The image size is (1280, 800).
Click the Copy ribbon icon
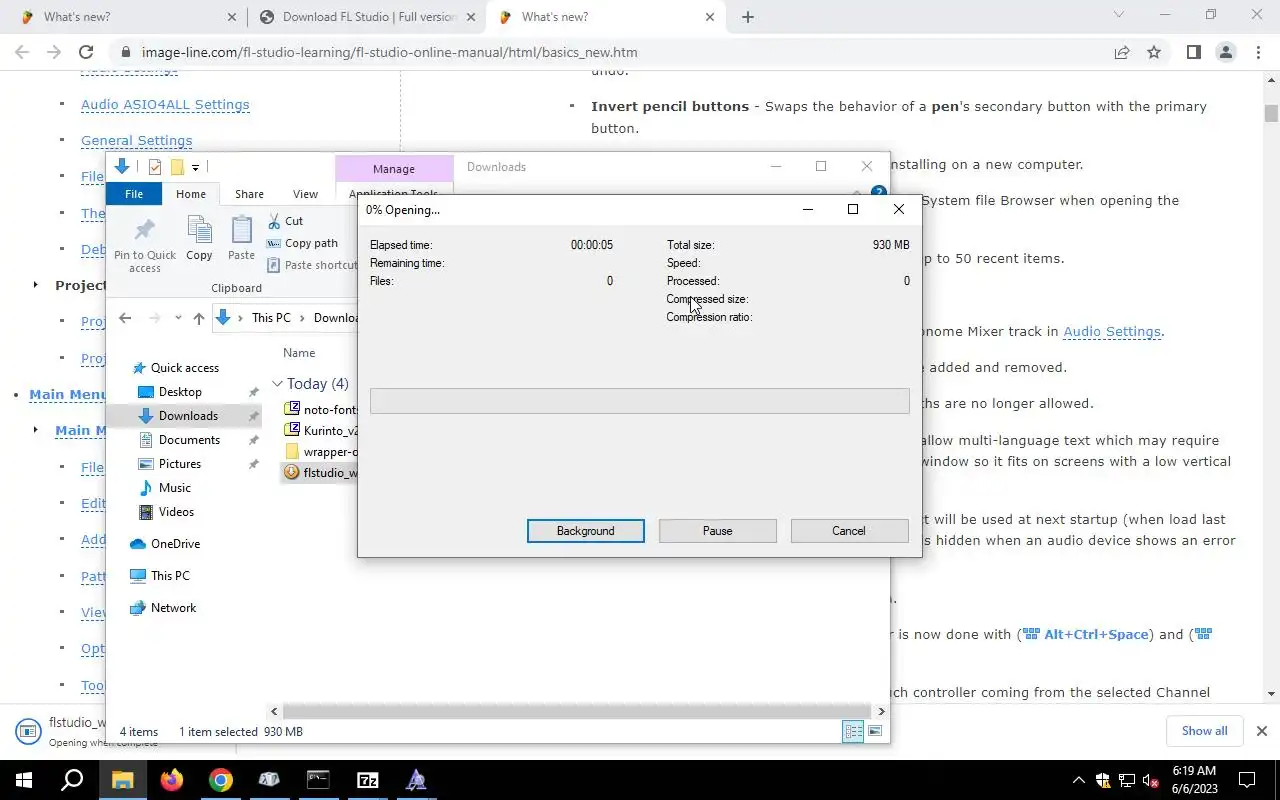[x=199, y=239]
